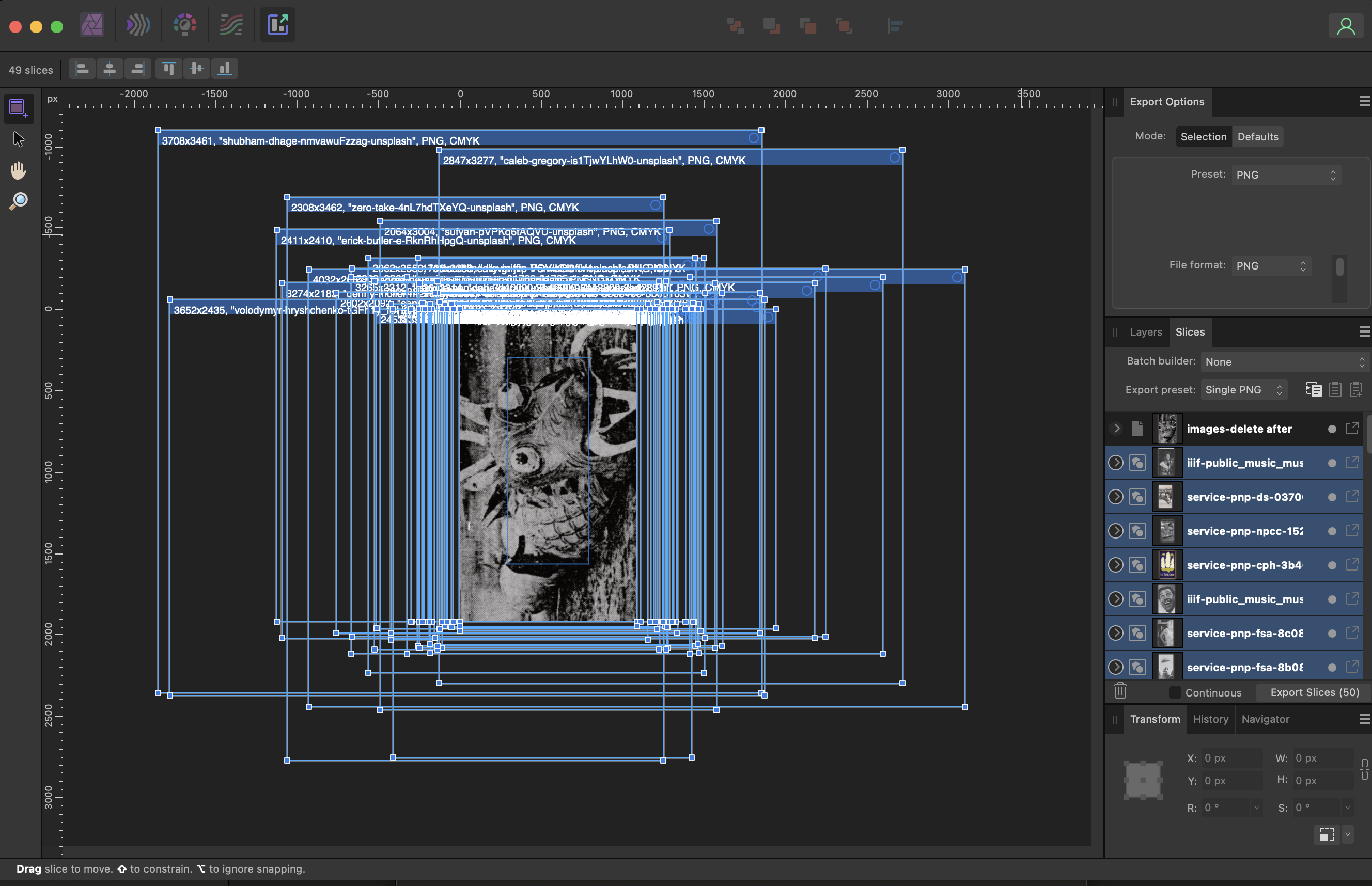Open the File format PNG dropdown
Image resolution: width=1372 pixels, height=886 pixels.
click(x=1271, y=265)
